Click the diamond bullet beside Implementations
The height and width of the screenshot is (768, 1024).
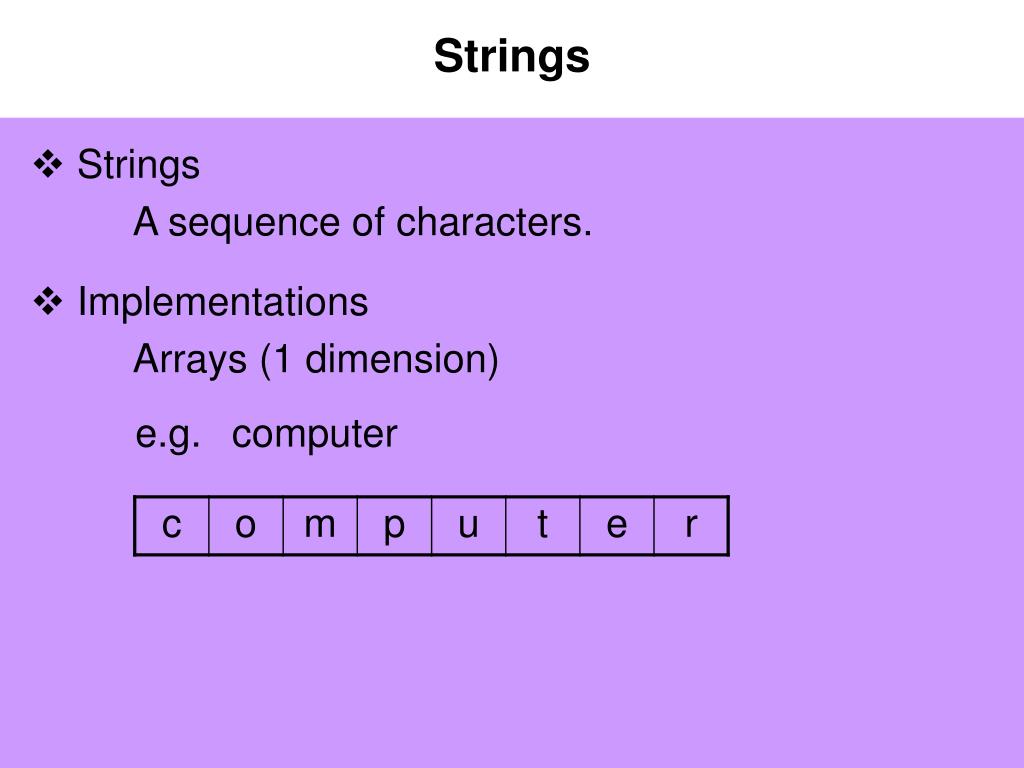tap(48, 302)
